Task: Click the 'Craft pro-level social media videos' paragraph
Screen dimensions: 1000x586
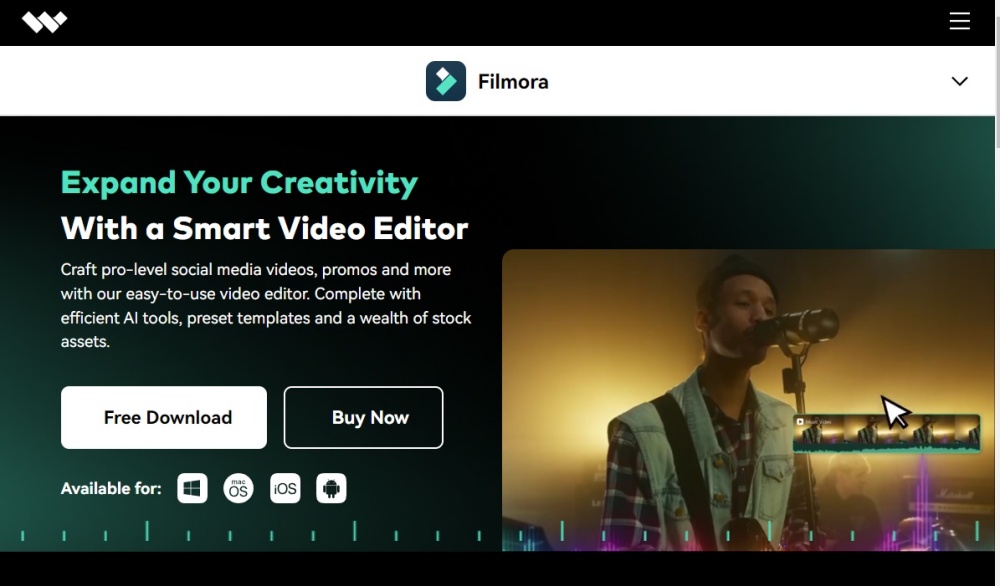Action: tap(266, 305)
